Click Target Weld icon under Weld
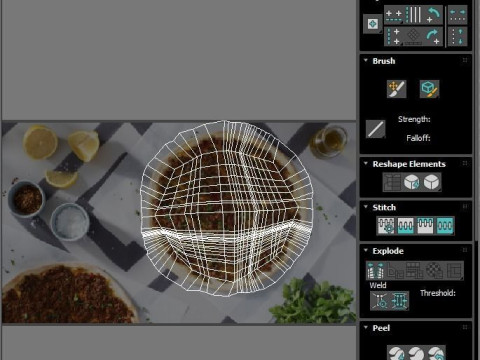 (380, 301)
